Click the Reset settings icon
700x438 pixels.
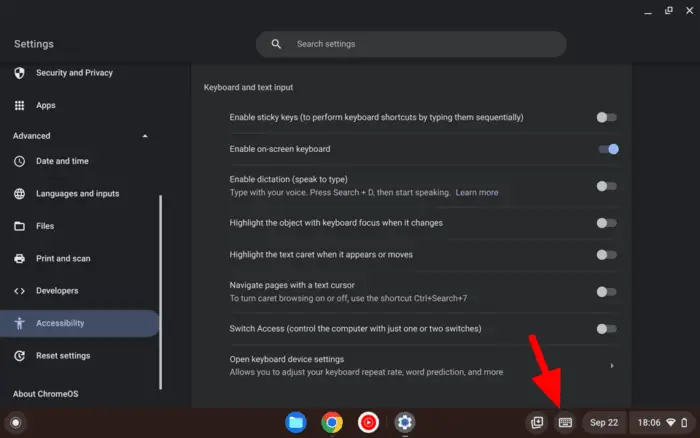point(19,356)
